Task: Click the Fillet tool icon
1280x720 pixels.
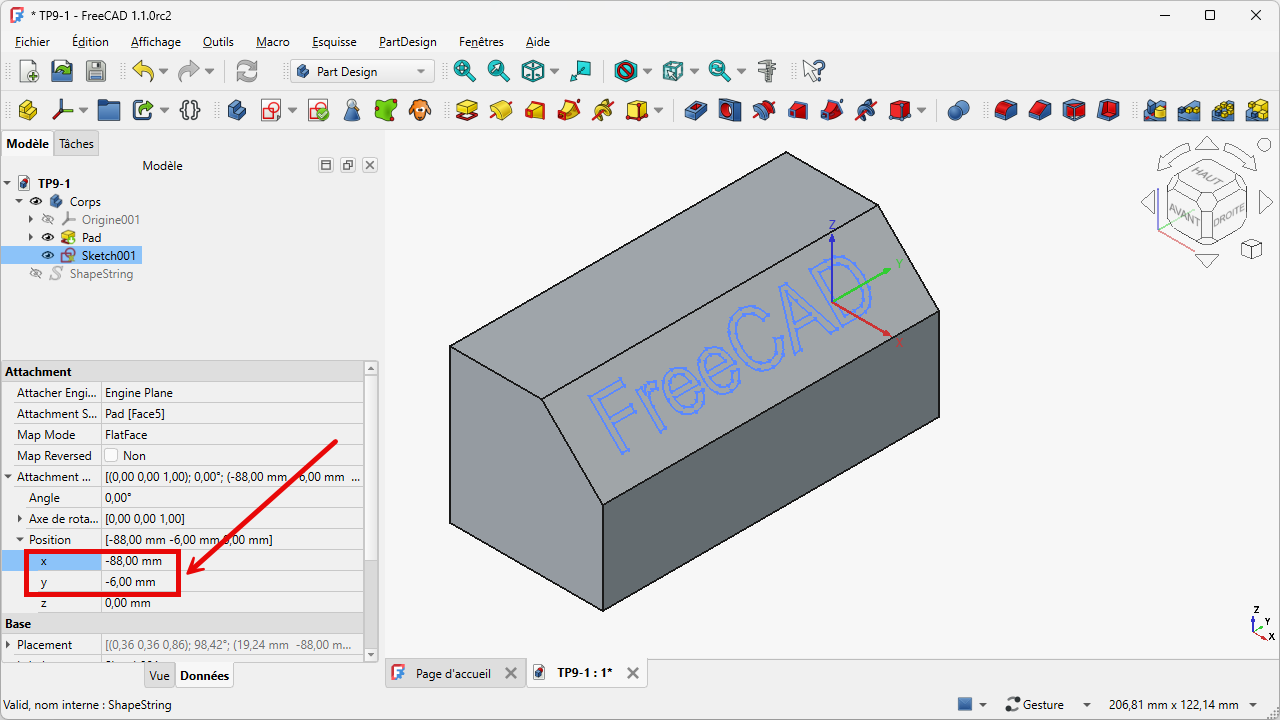Action: (1006, 110)
